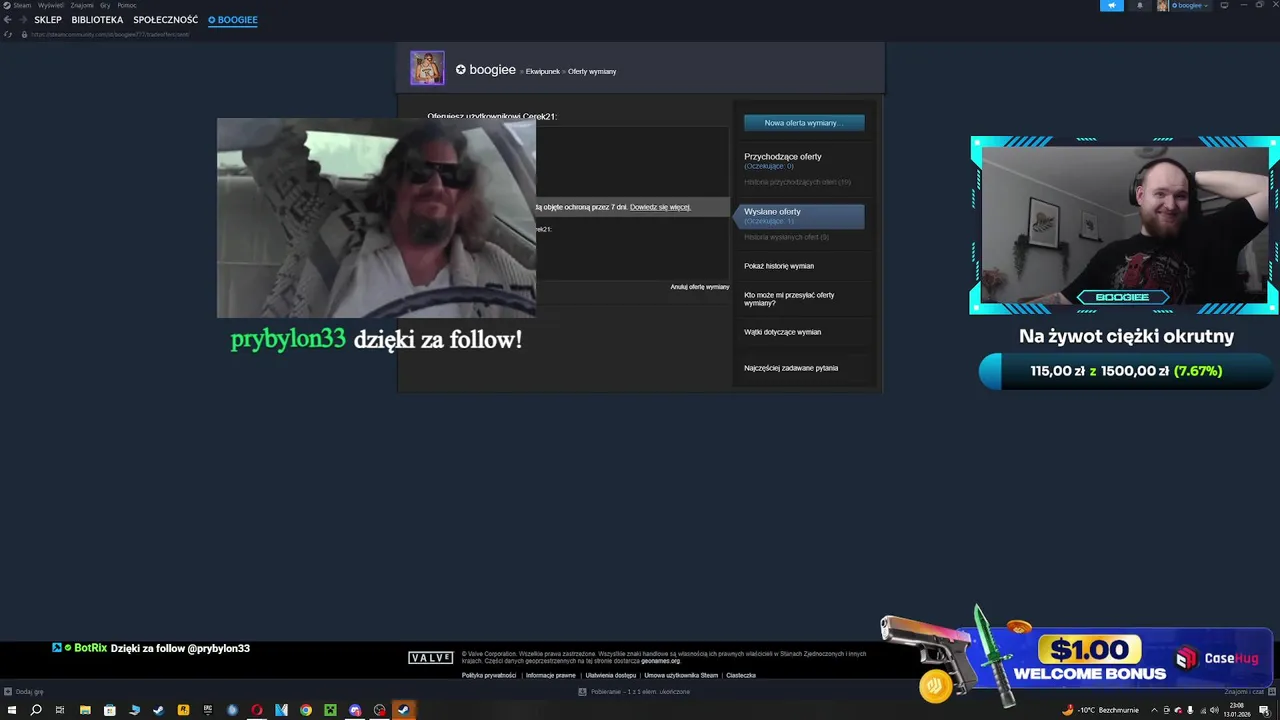Open Pokaż historię wymian
This screenshot has width=1280, height=720.
click(x=779, y=266)
